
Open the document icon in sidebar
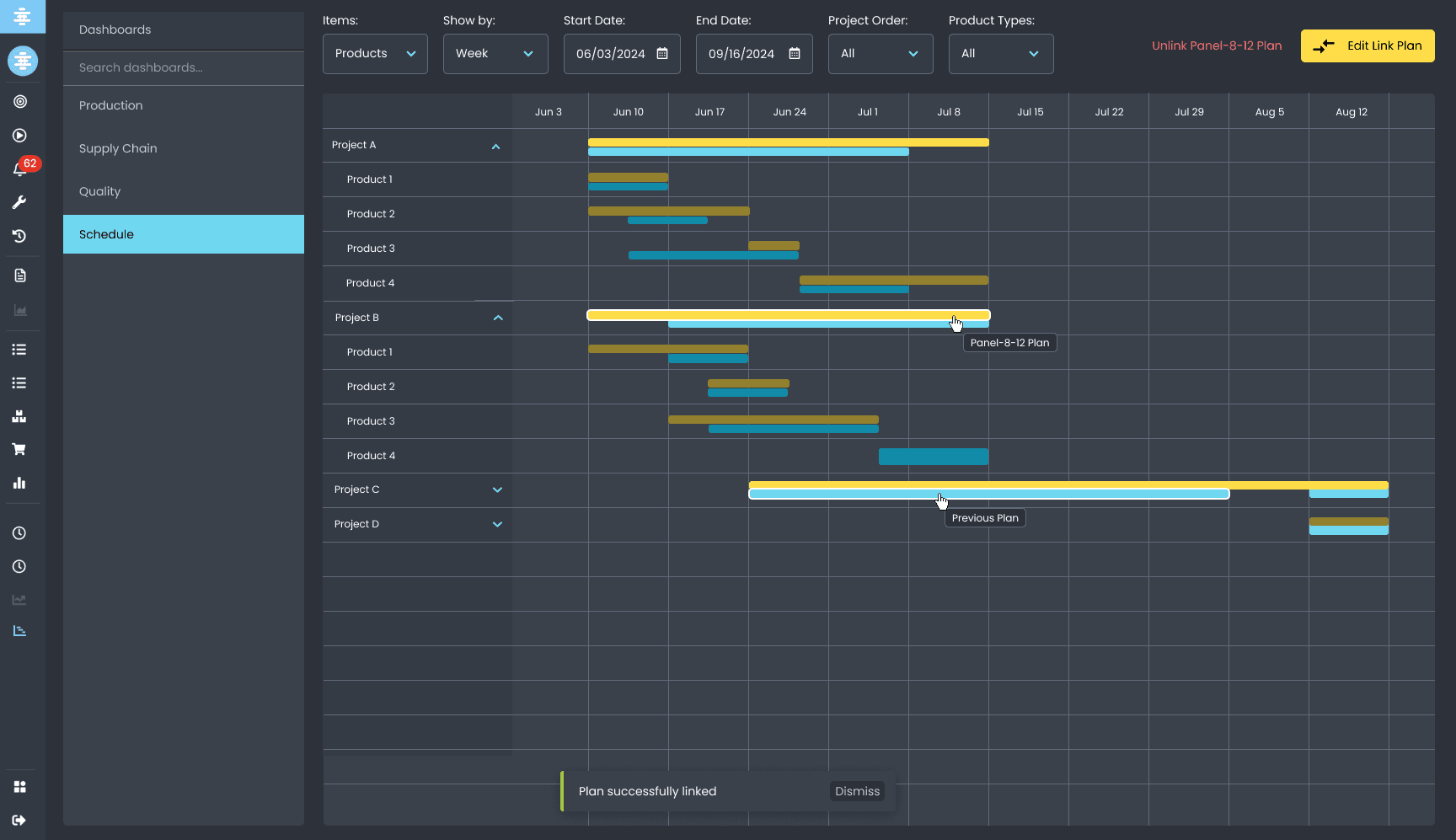[20, 276]
